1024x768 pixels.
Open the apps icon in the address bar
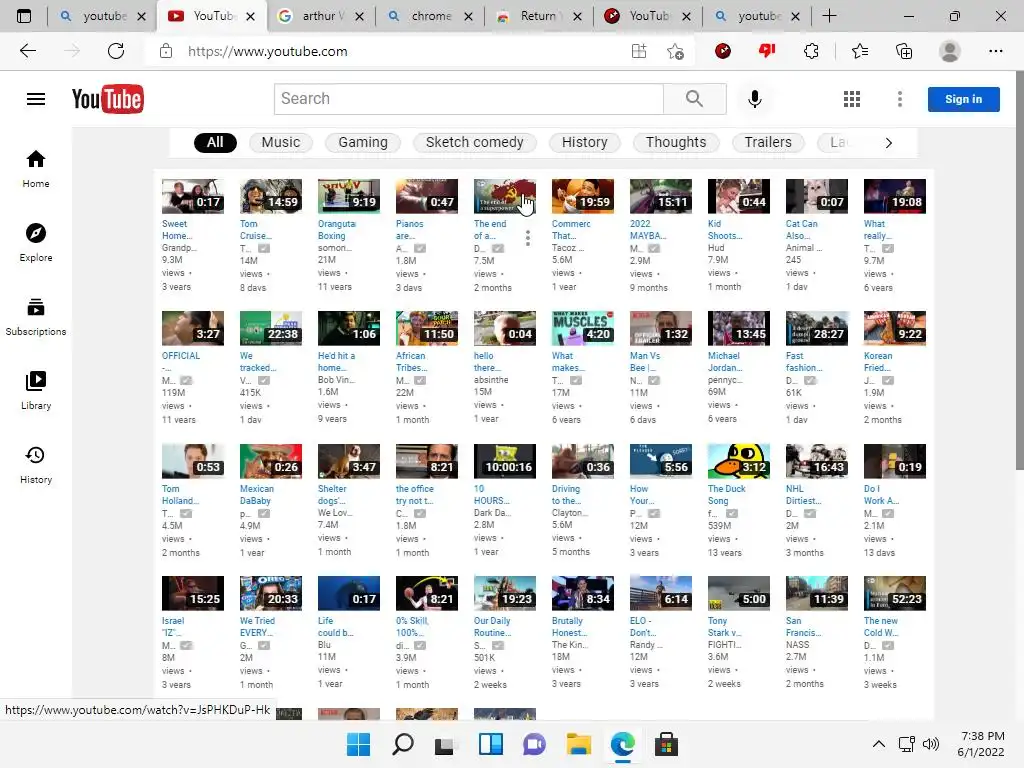(639, 51)
